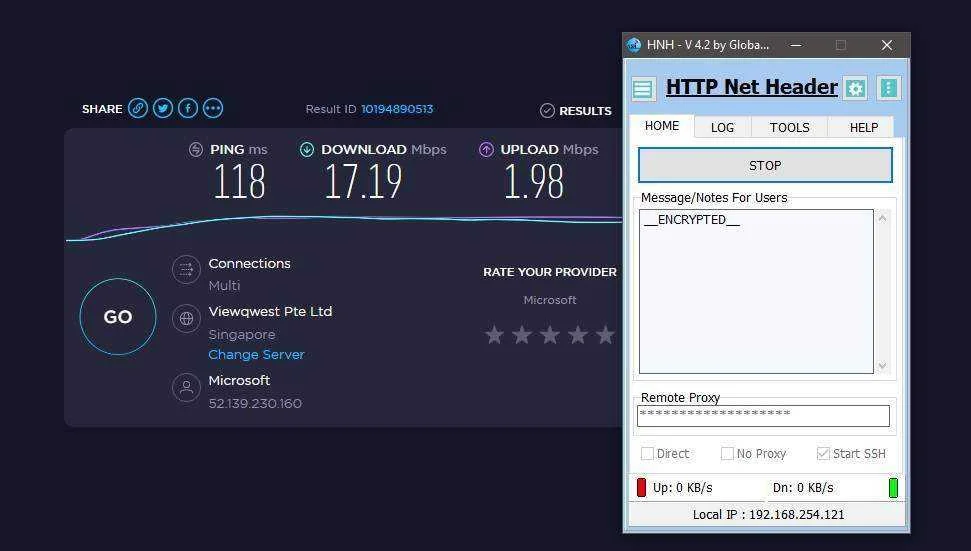Viewport: 971px width, 551px height.
Task: Click the notes scrollbar up arrow
Action: [882, 218]
